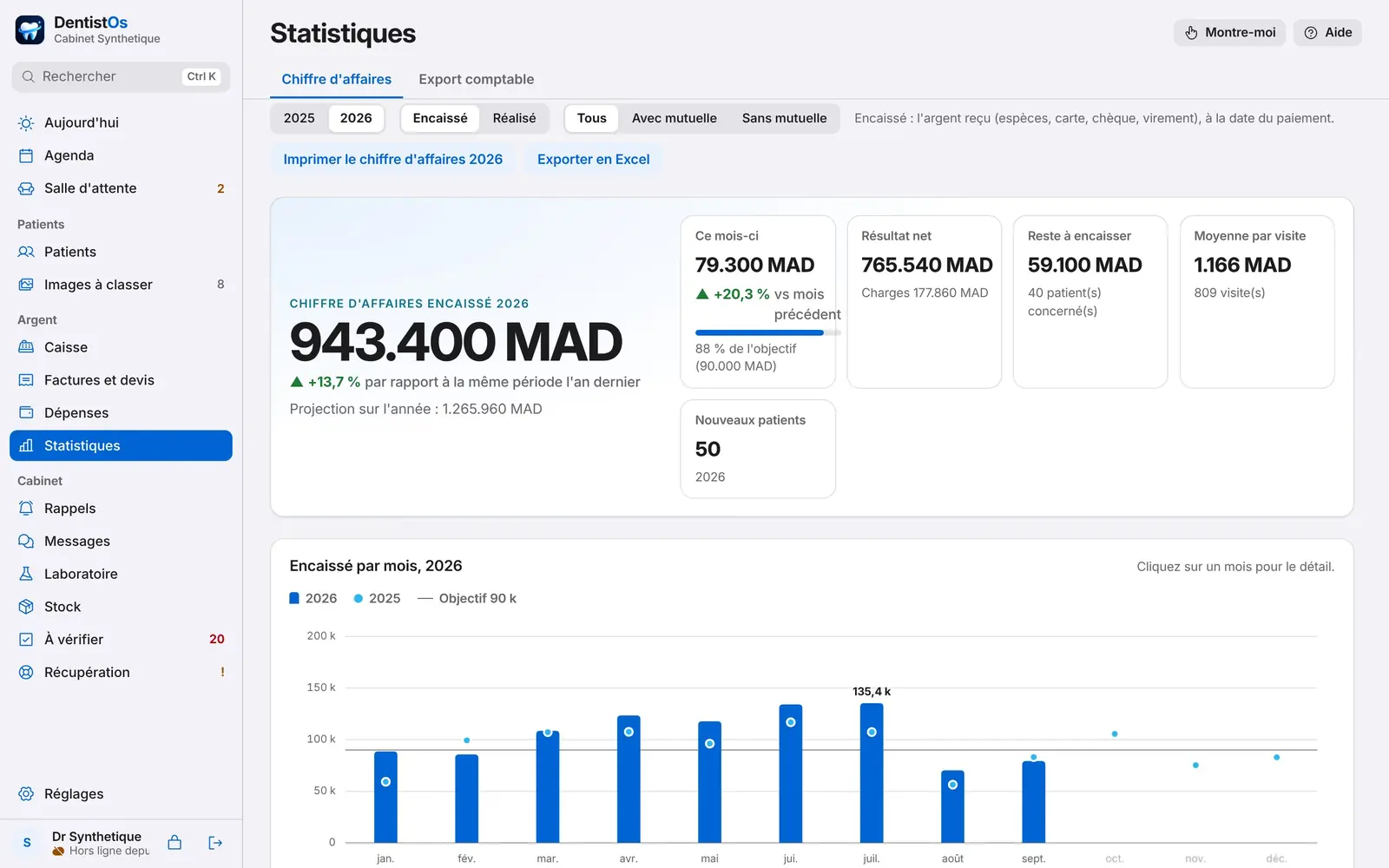Click the monthly objective progress bar

pyautogui.click(x=768, y=332)
